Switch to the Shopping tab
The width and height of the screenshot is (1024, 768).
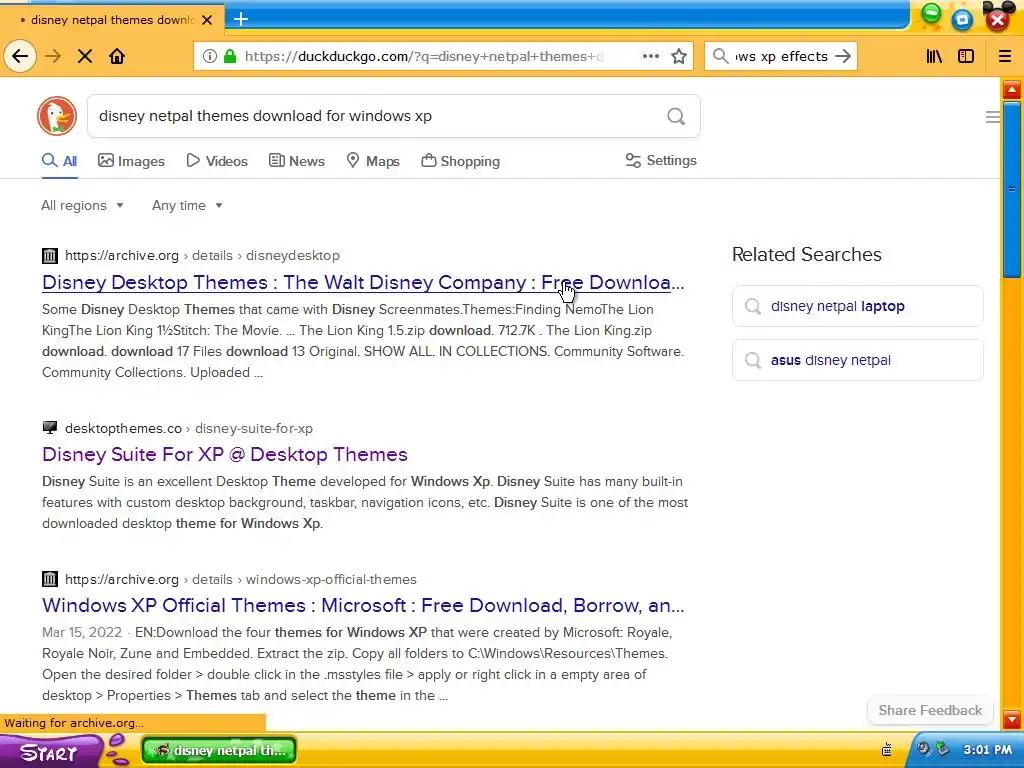point(460,161)
